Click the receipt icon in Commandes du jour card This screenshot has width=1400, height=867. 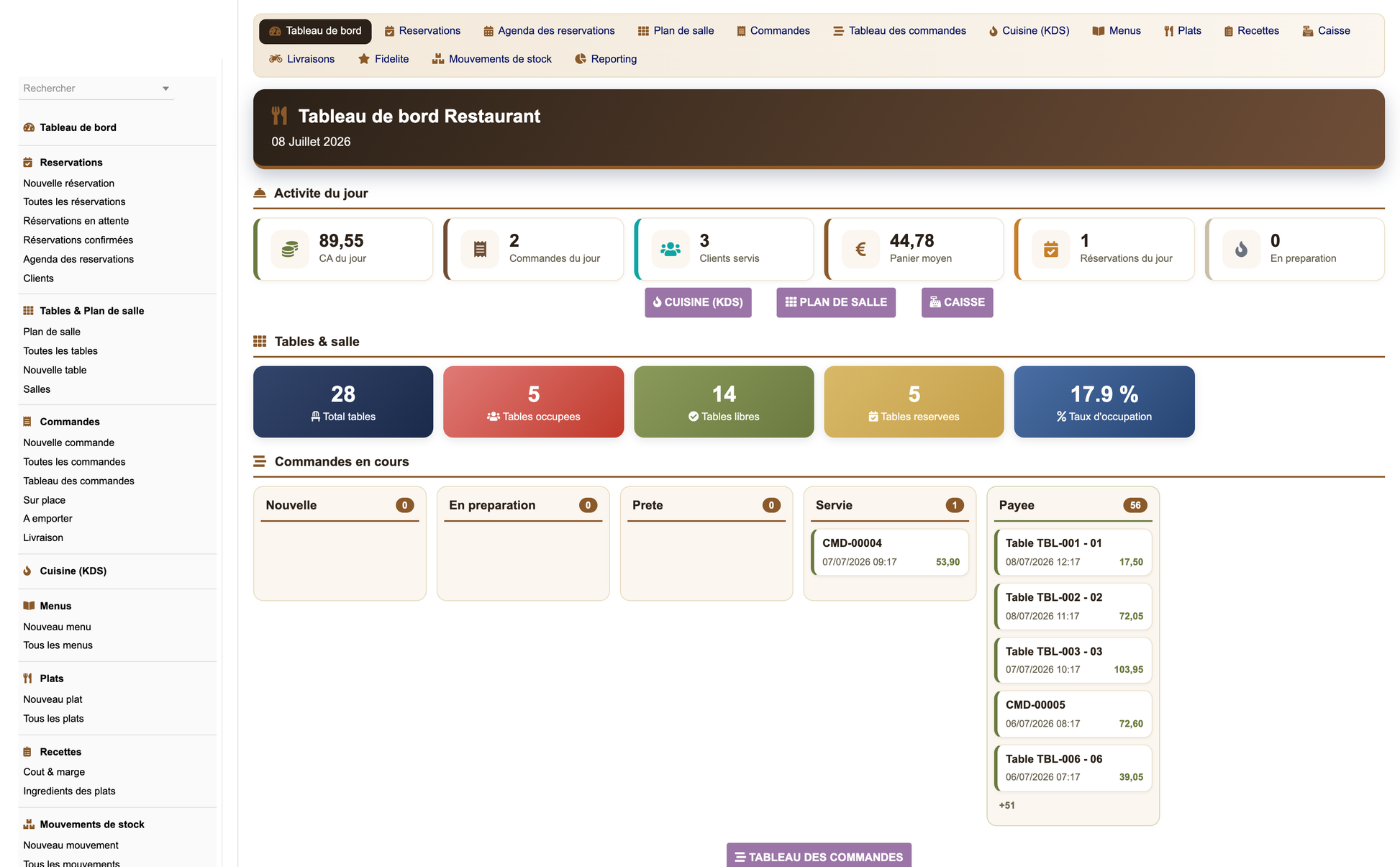(x=480, y=250)
